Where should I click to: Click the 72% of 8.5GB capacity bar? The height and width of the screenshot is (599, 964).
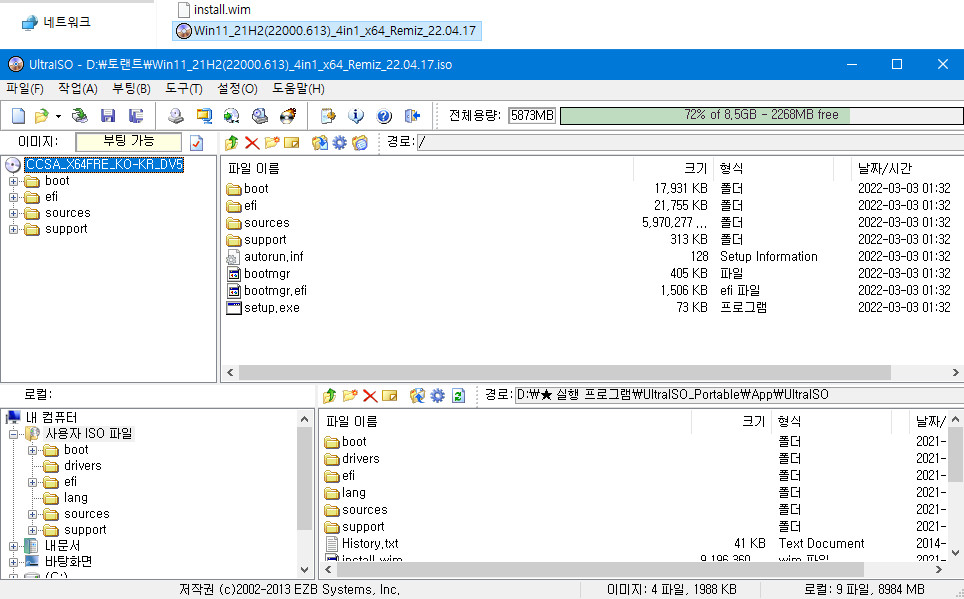(761, 116)
